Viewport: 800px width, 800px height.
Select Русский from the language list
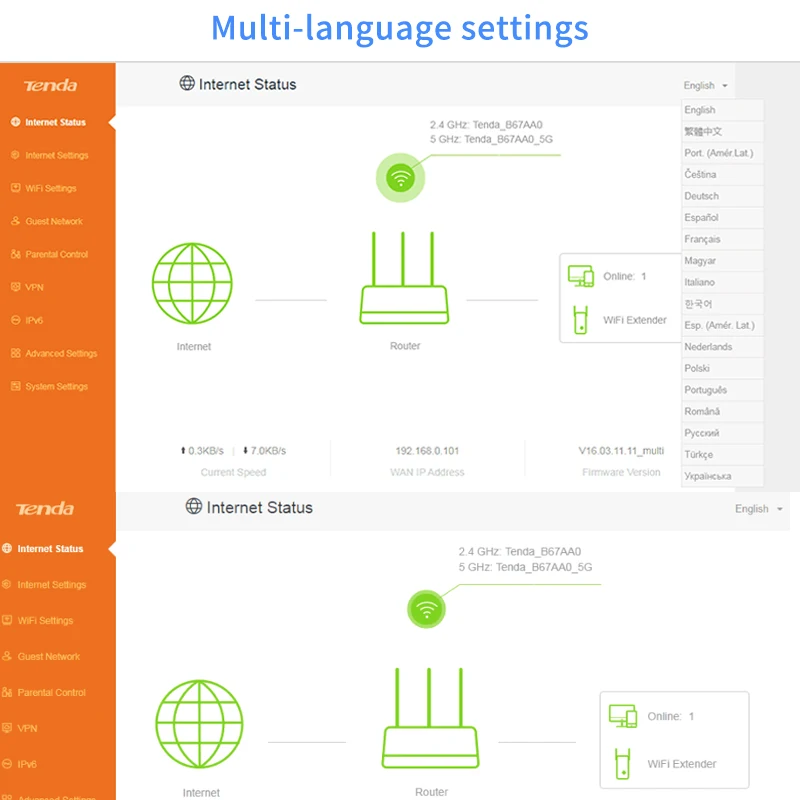[722, 433]
